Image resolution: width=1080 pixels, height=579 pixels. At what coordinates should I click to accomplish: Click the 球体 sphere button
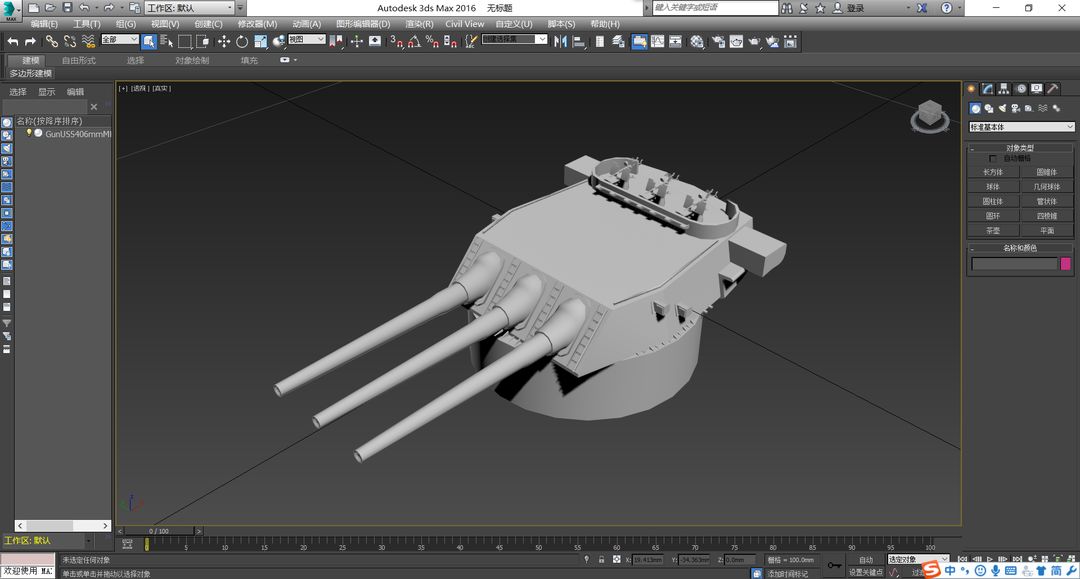click(993, 187)
